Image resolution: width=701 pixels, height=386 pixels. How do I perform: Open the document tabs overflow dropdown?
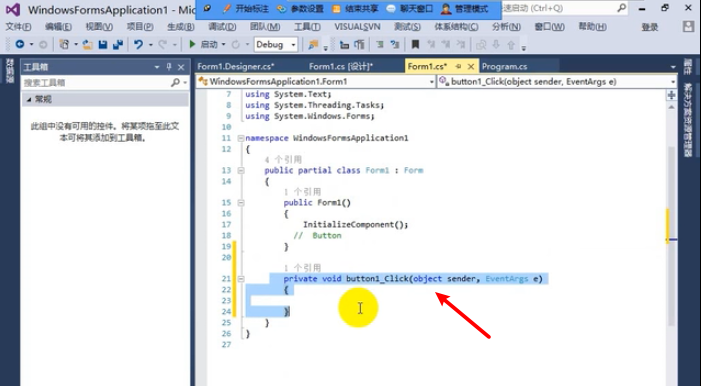click(x=673, y=67)
